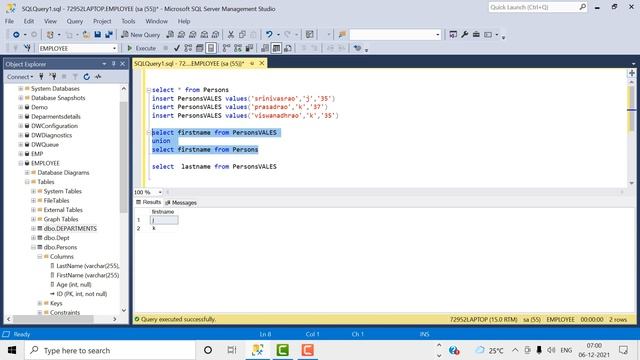
Task: Switch output to Results to Text
Action: [x=264, y=48]
